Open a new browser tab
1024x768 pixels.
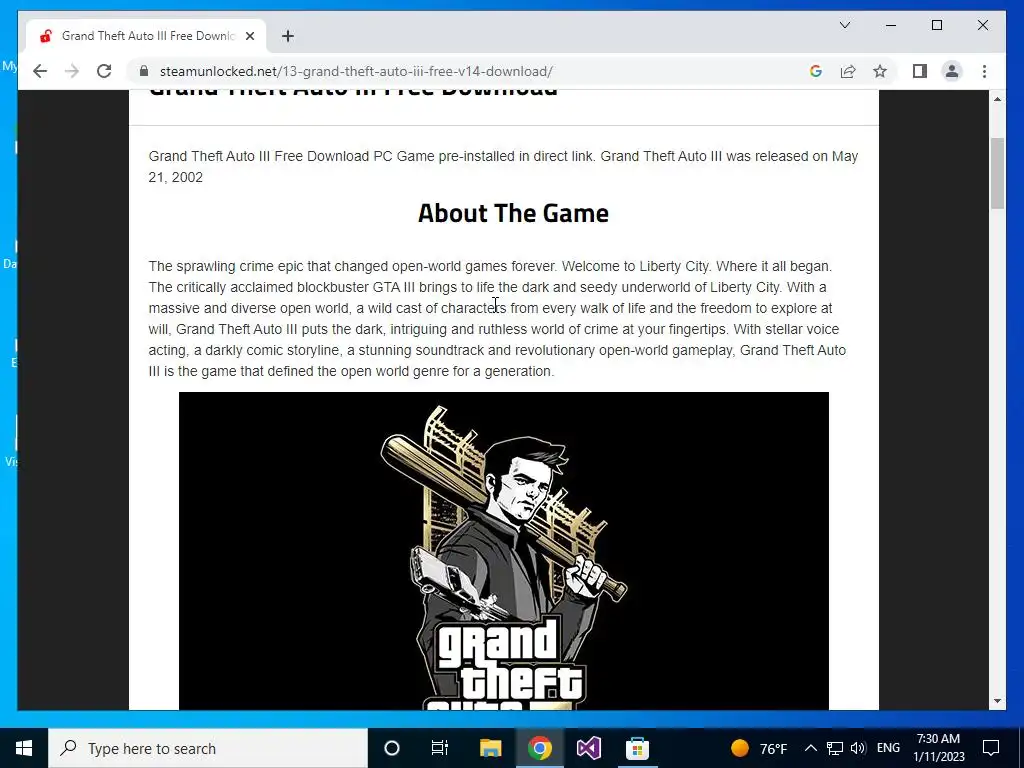(x=288, y=36)
